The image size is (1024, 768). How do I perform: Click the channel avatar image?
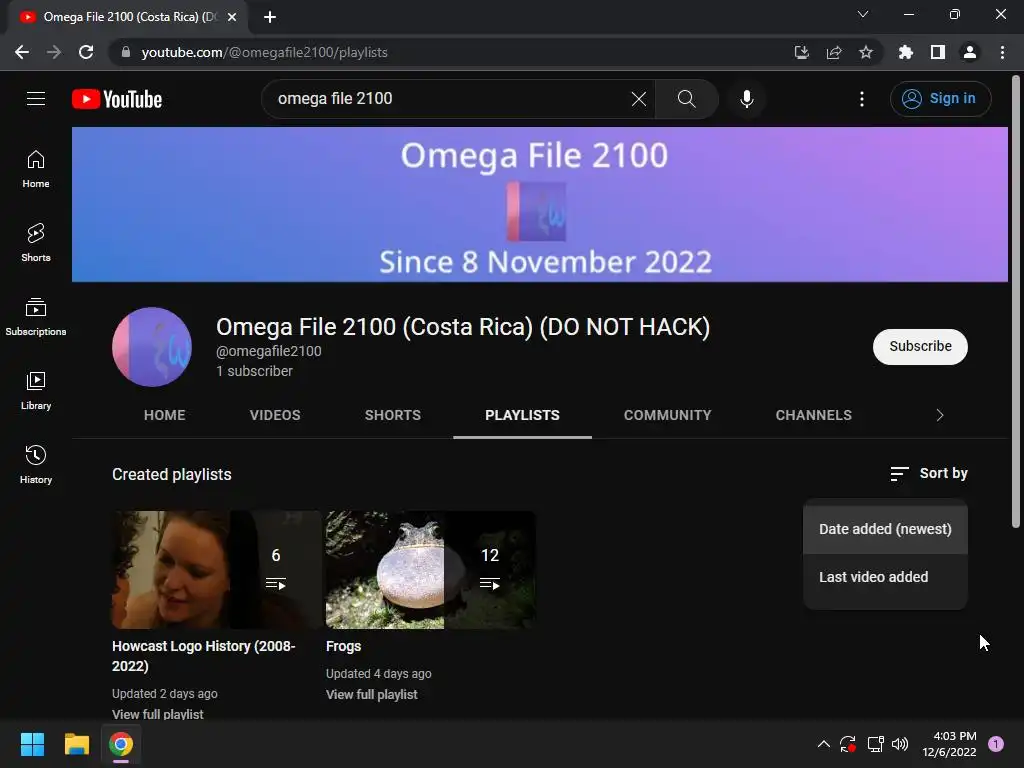point(152,347)
